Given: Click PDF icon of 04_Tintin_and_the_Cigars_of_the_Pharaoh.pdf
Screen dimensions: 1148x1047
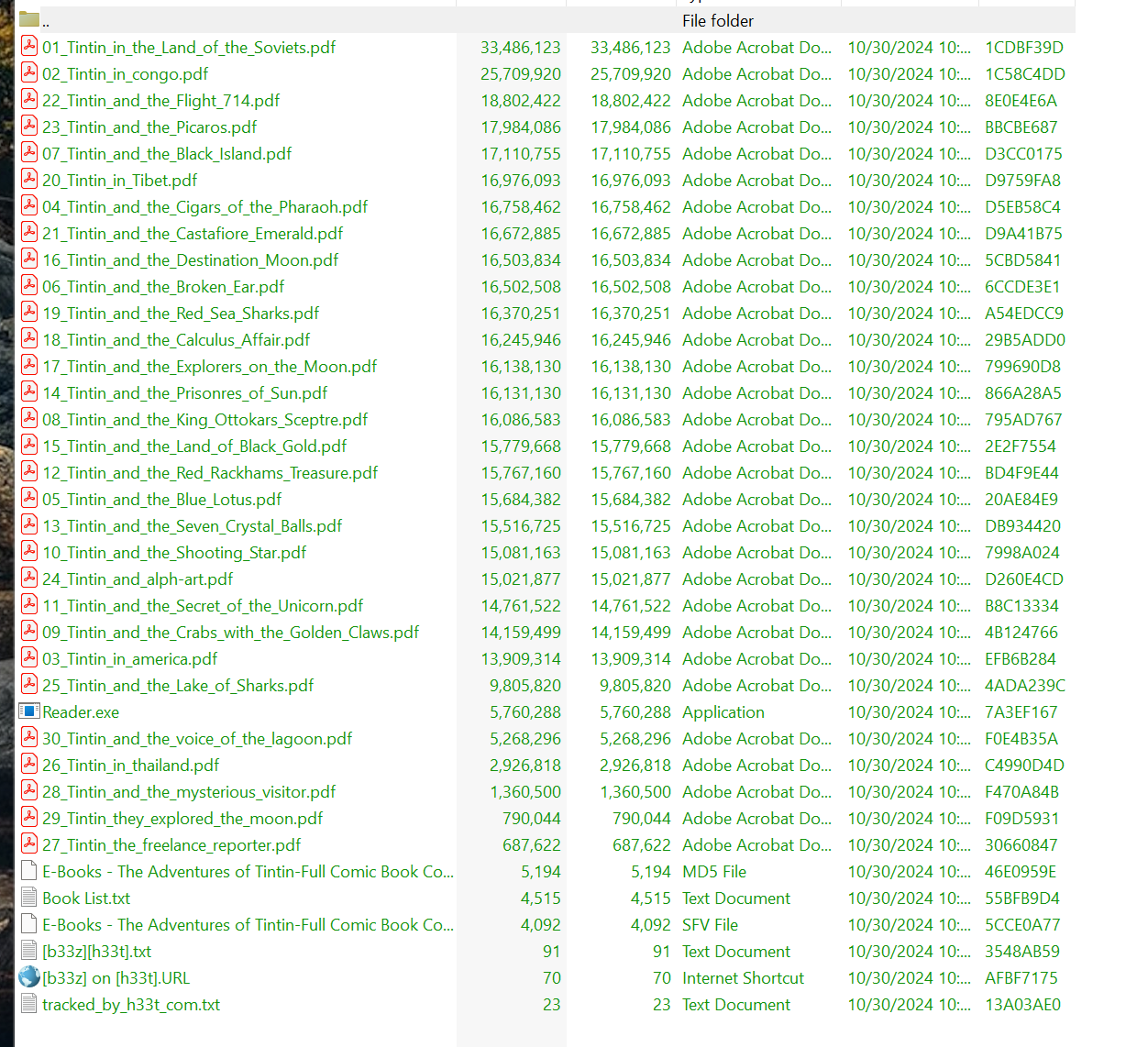Looking at the screenshot, I should point(29,205).
